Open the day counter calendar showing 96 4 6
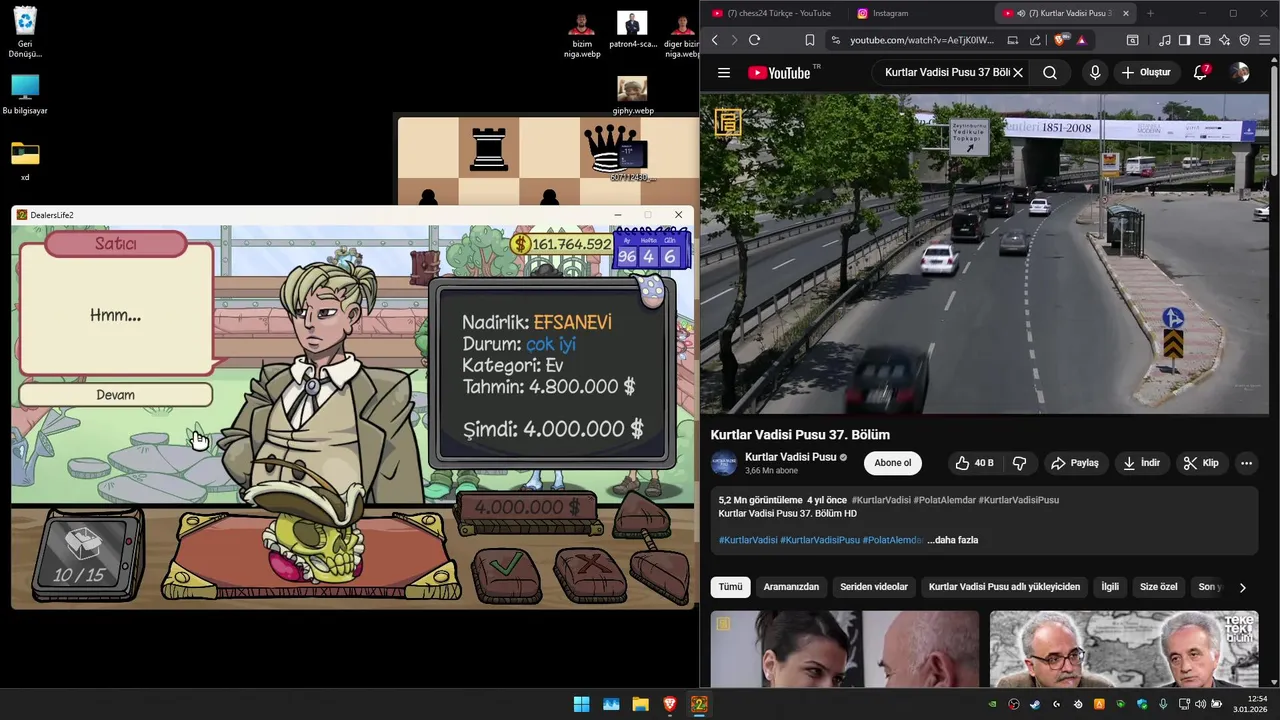Screen dimensions: 1280x720 650,251
